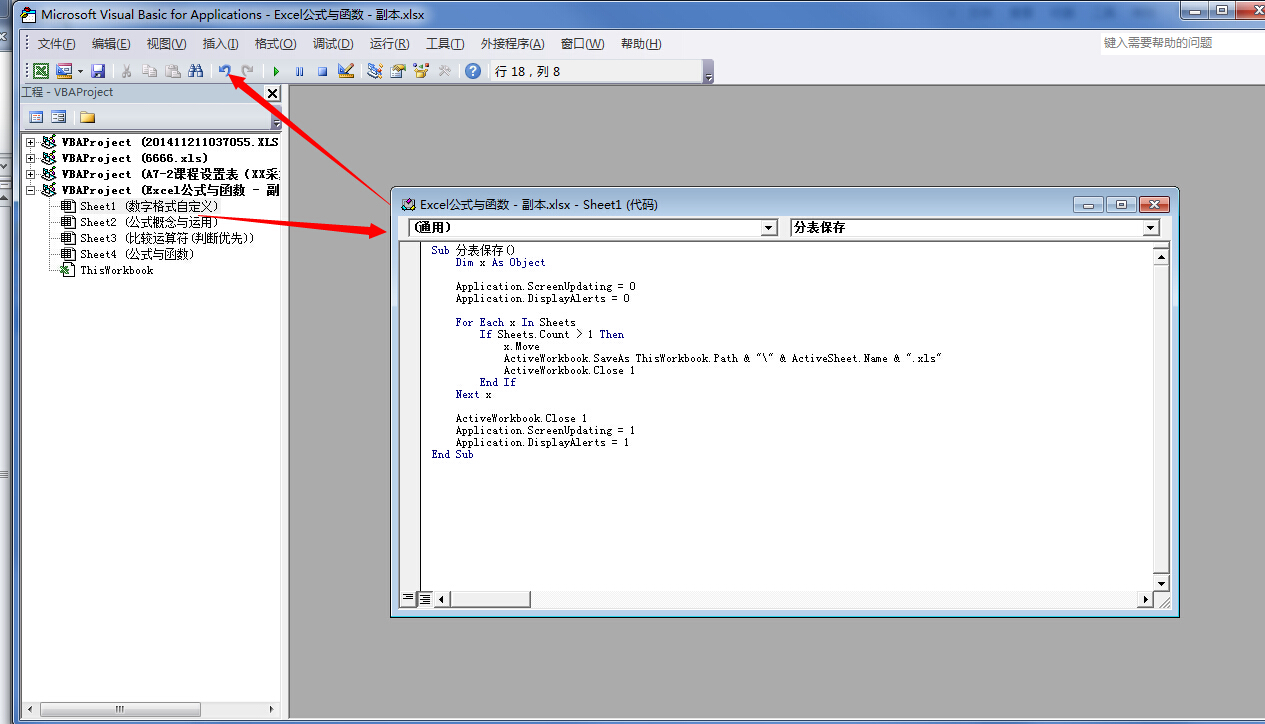Open standard toolbar options arrow
The height and width of the screenshot is (724, 1265).
click(x=709, y=72)
